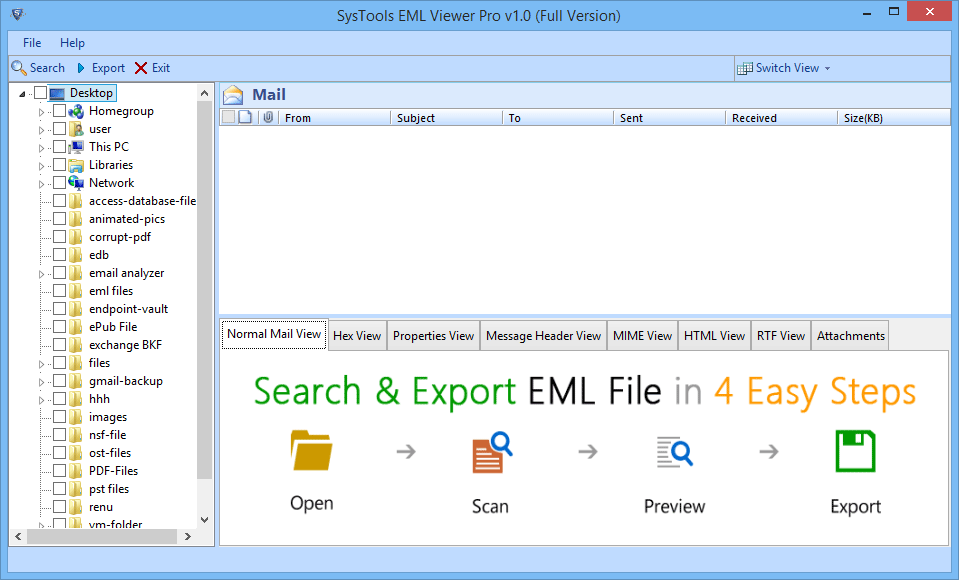Expand the email analyzer folder
The image size is (959, 580).
(x=42, y=274)
